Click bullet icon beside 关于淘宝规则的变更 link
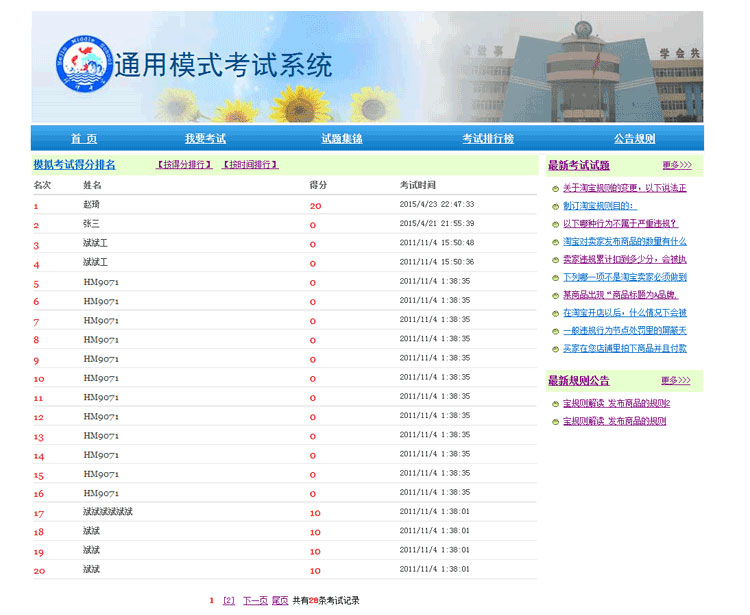 (555, 189)
